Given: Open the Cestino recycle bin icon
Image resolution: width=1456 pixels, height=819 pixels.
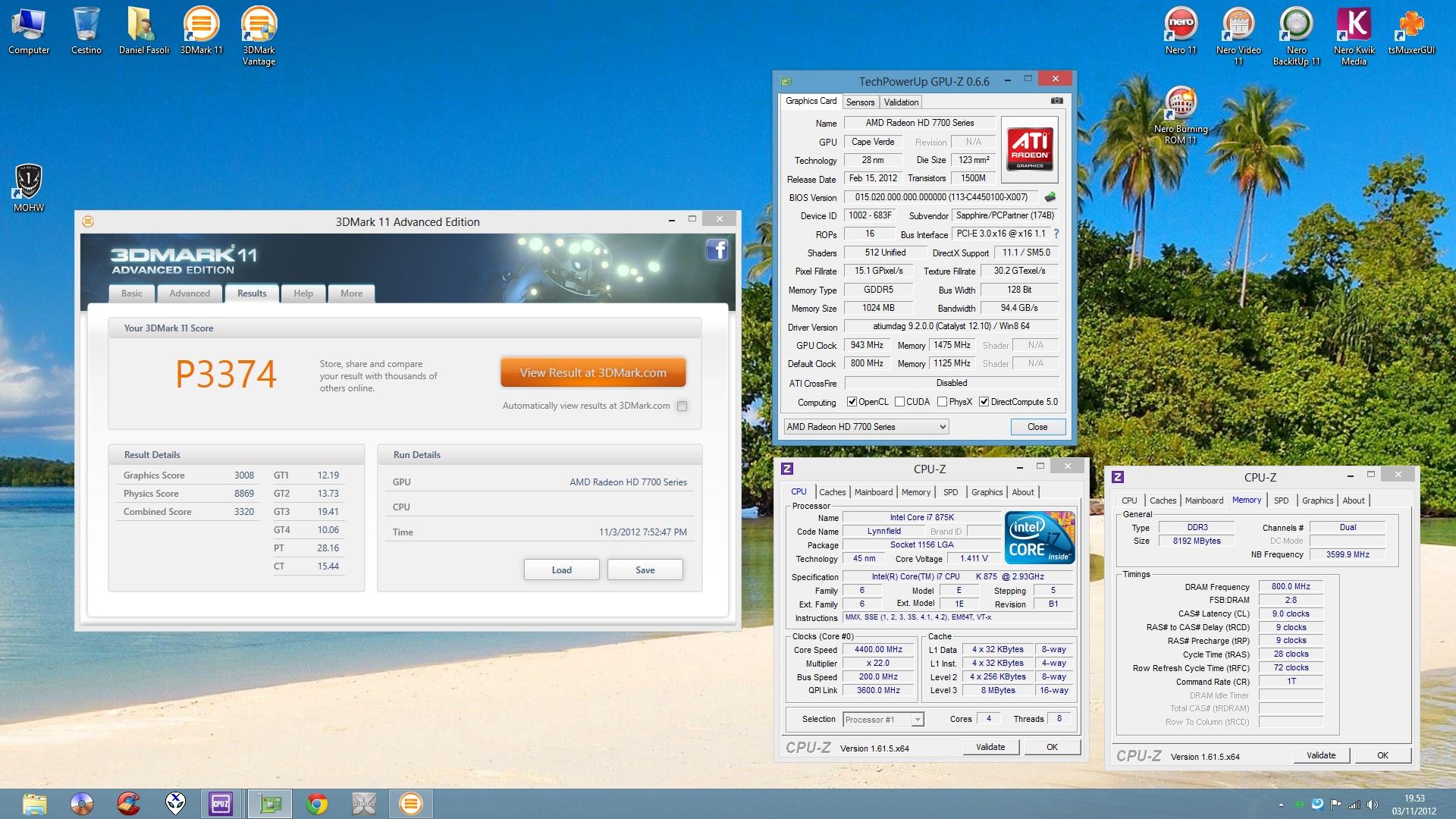Looking at the screenshot, I should tap(86, 31).
